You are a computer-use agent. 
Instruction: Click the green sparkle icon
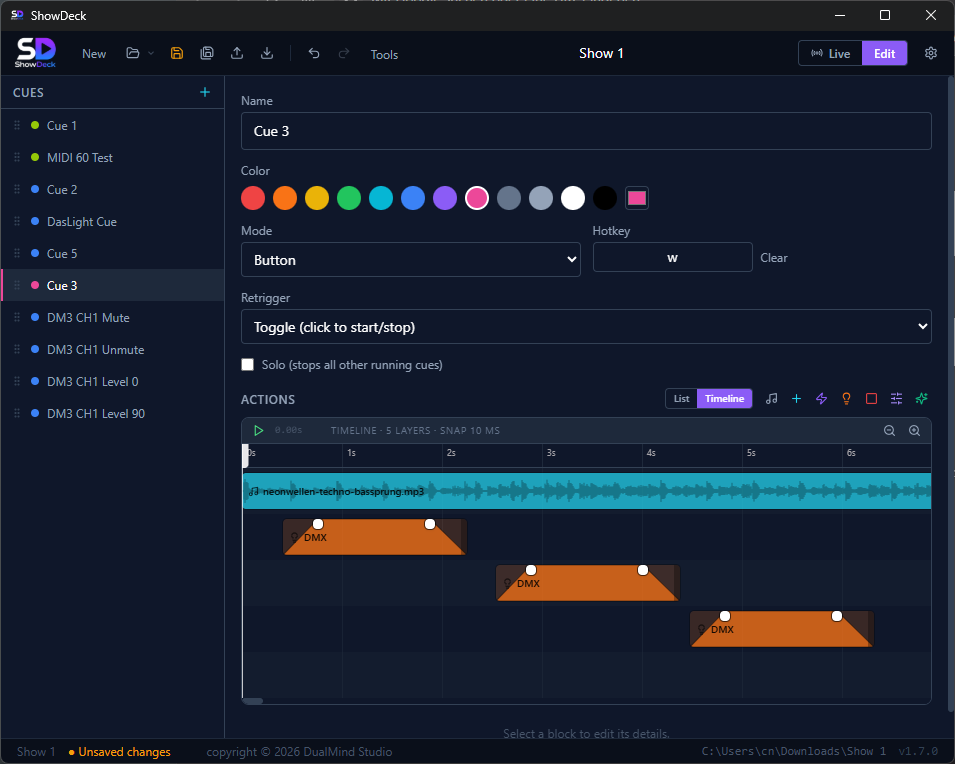tap(922, 398)
